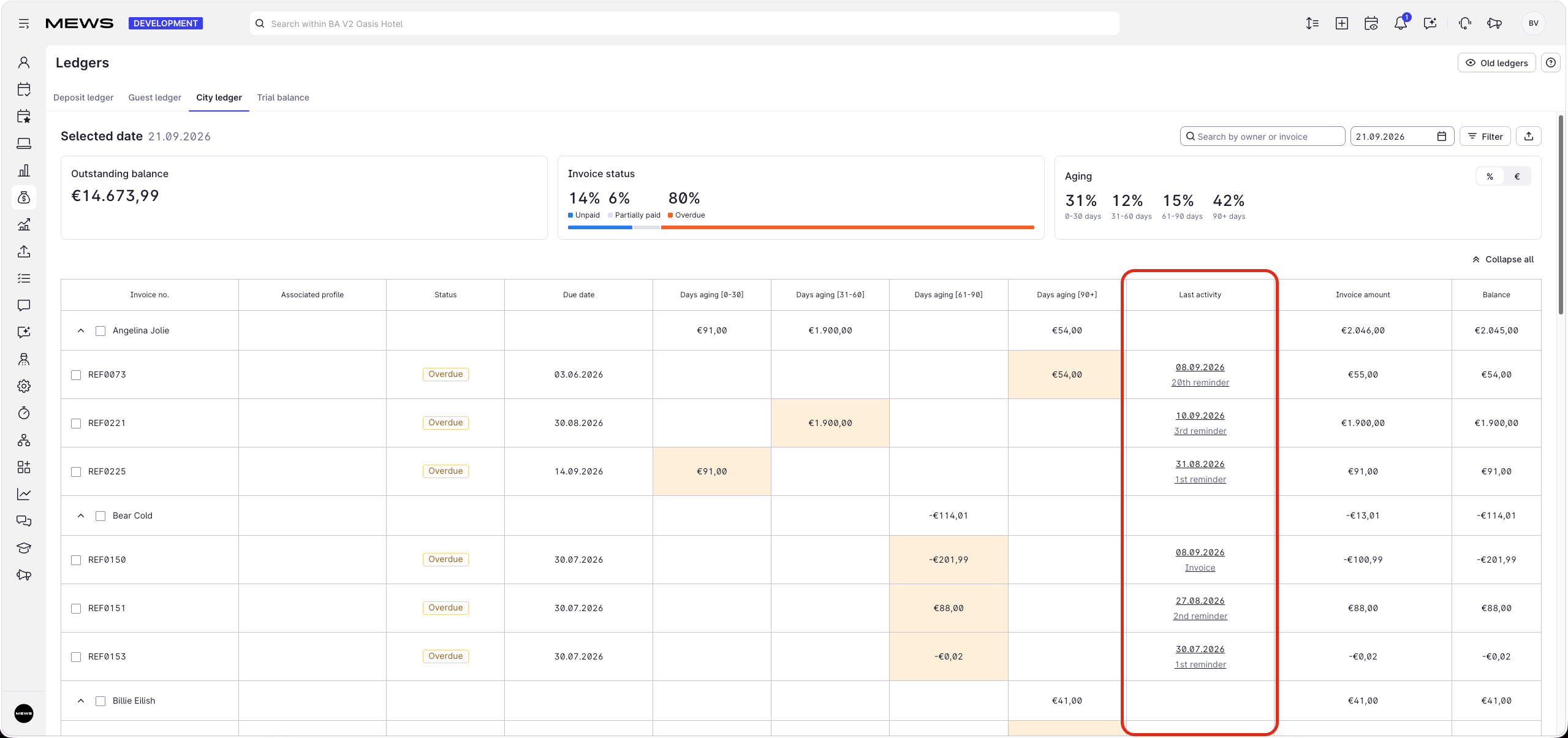Click the stopwatch timer sidebar icon

24,413
